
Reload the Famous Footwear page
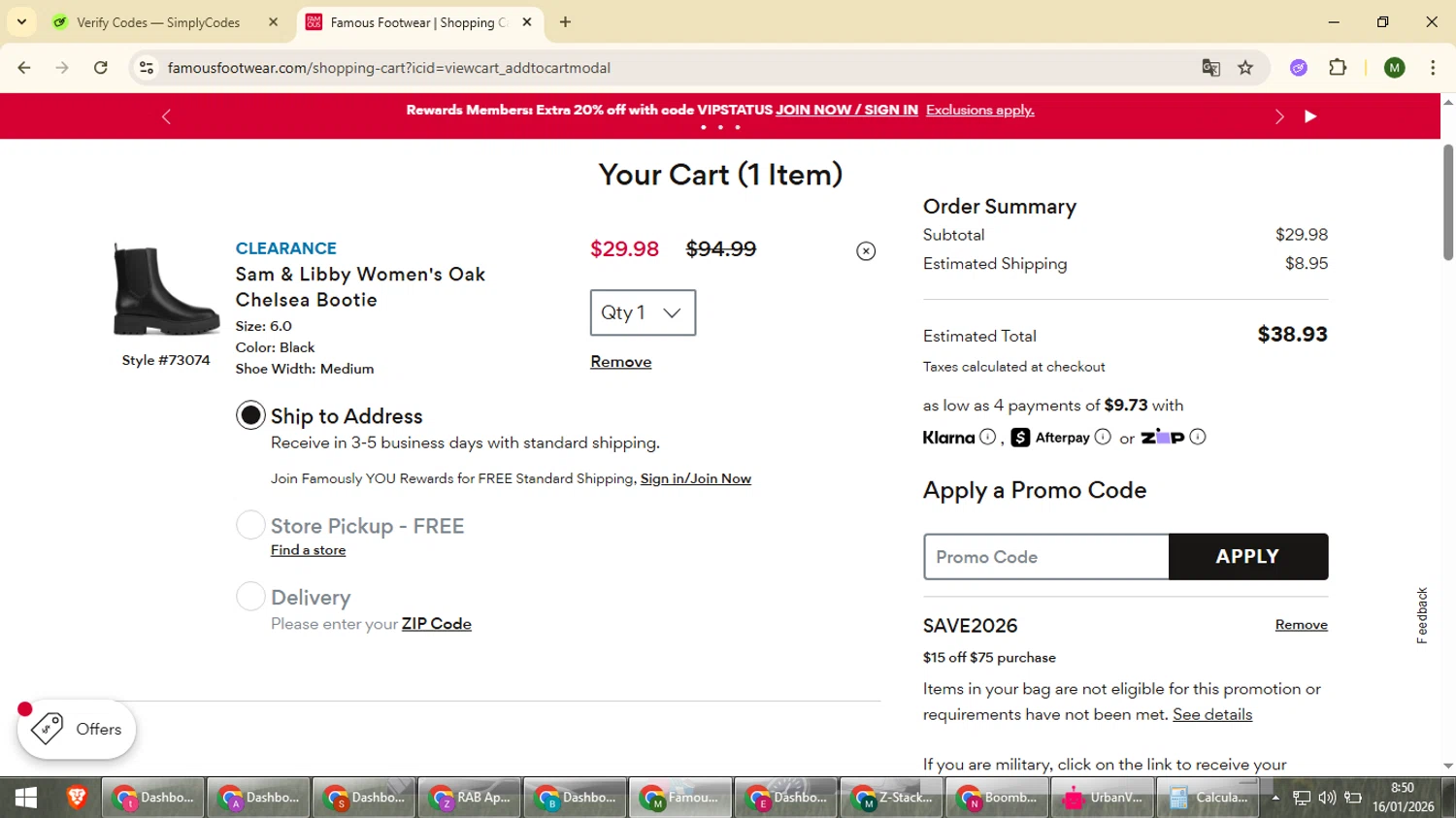coord(101,68)
